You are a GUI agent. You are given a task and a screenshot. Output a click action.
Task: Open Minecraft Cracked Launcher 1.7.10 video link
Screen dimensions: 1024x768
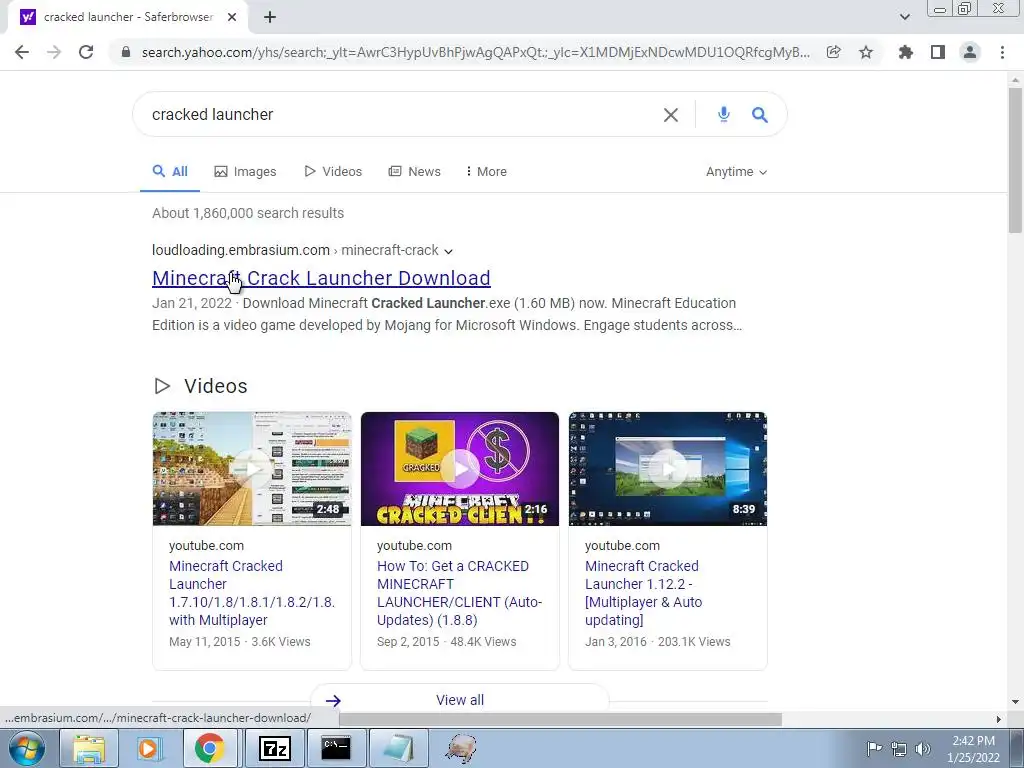(252, 593)
